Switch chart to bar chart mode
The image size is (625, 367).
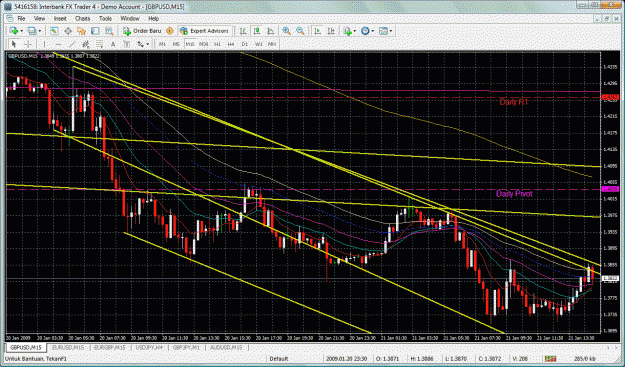(x=243, y=31)
